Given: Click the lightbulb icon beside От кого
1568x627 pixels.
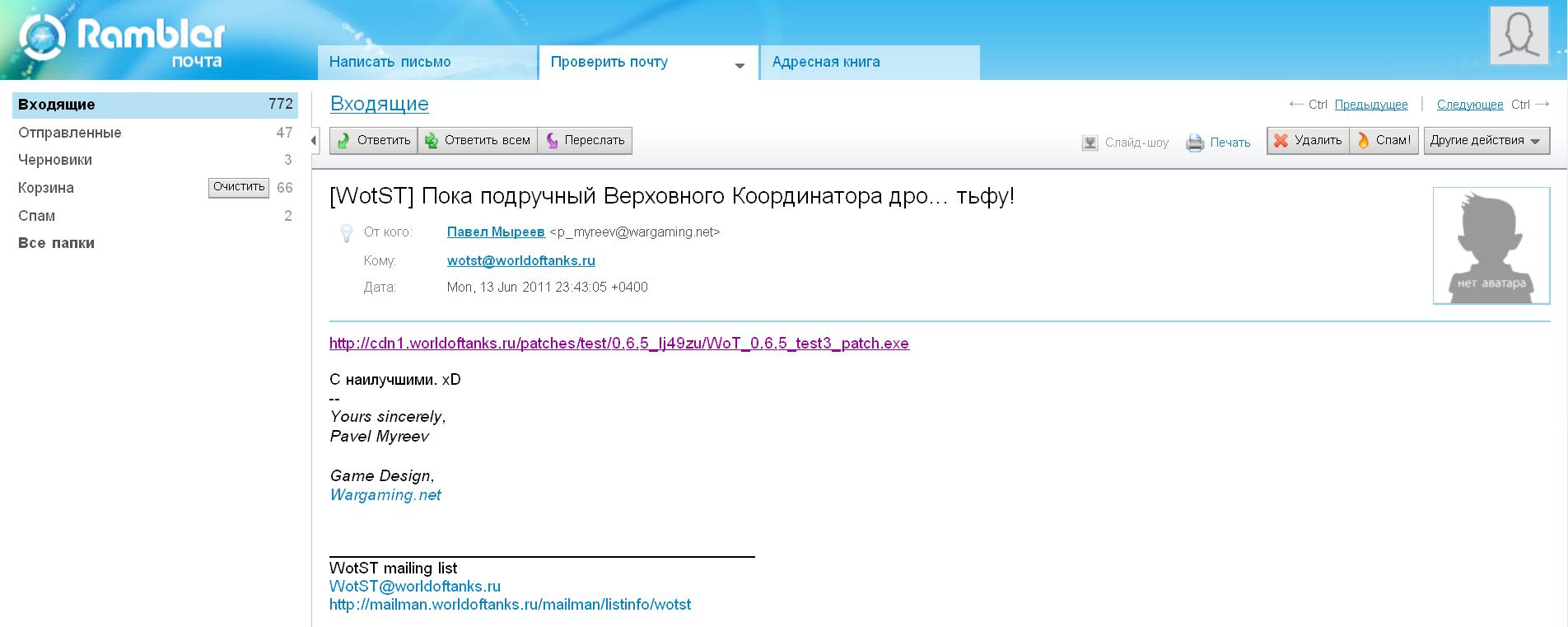Looking at the screenshot, I should [347, 233].
